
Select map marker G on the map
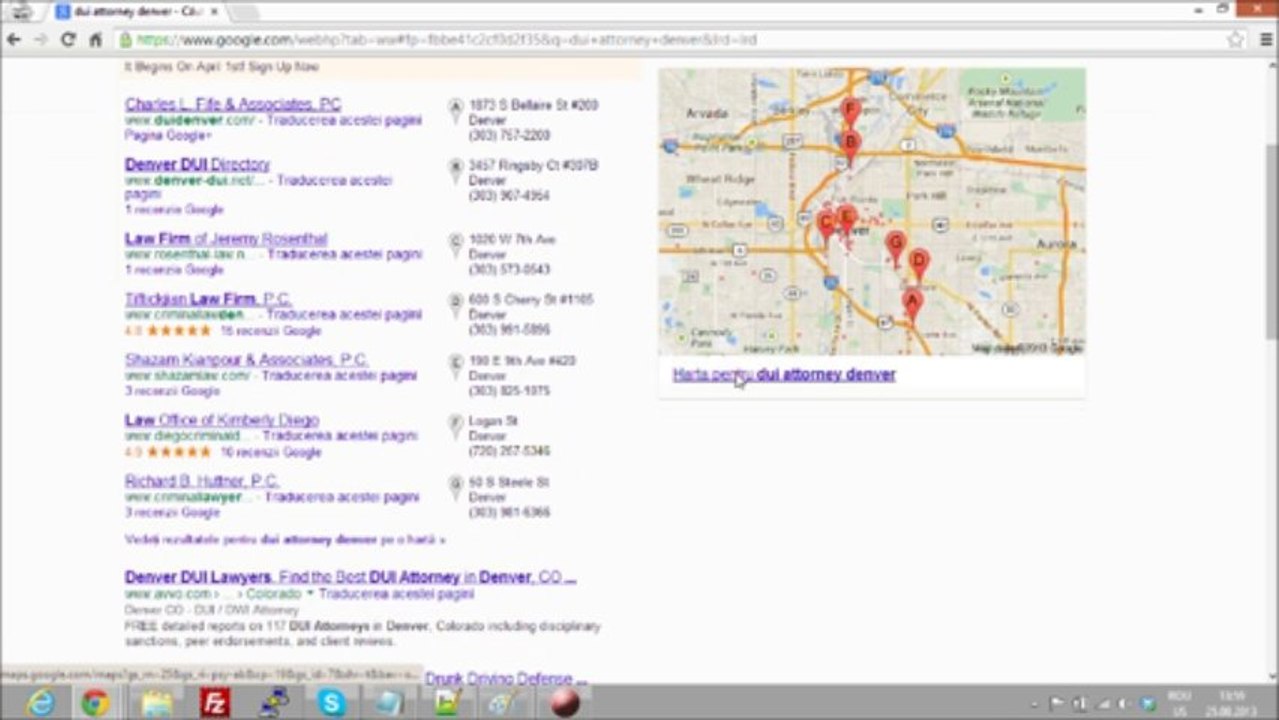tap(895, 243)
